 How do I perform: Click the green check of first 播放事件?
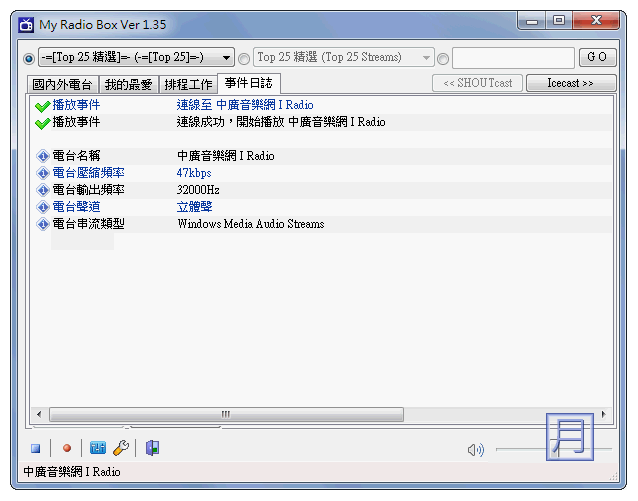pos(42,106)
